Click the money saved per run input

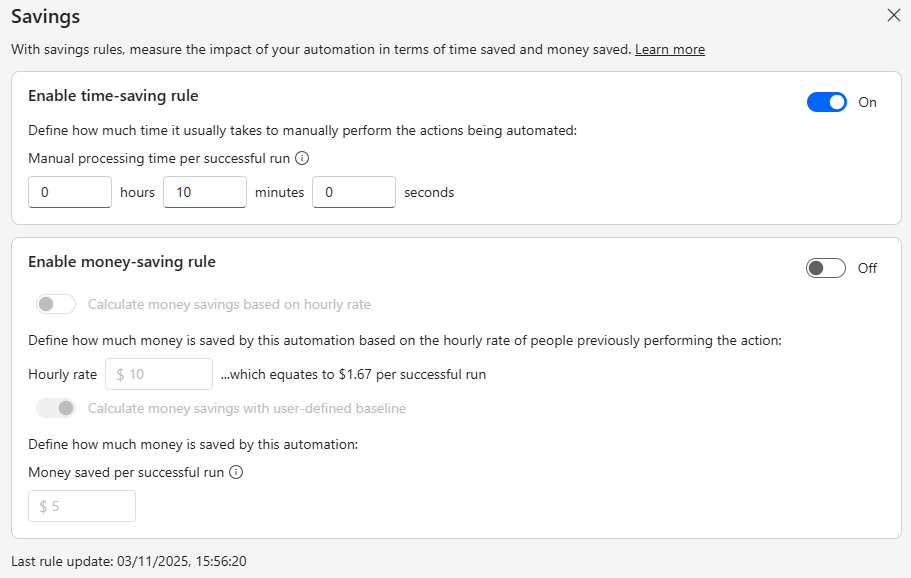tap(81, 506)
